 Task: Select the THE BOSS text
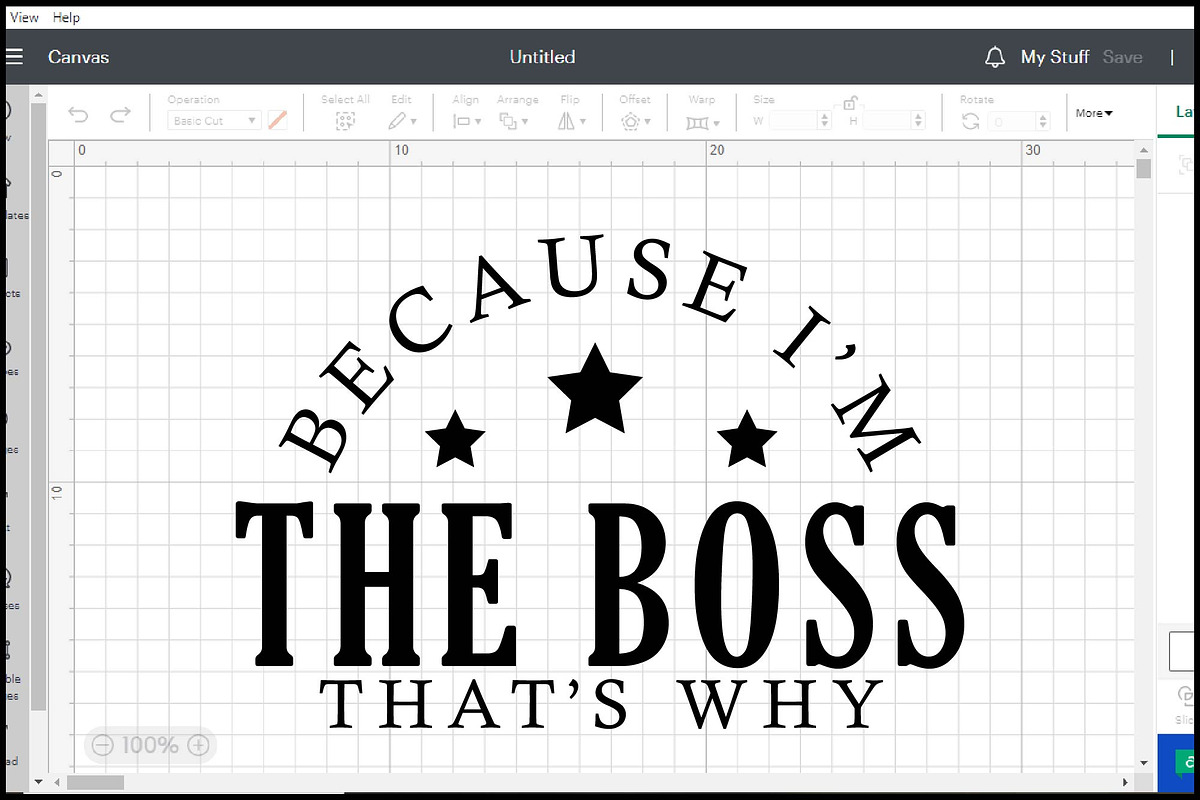click(x=599, y=583)
